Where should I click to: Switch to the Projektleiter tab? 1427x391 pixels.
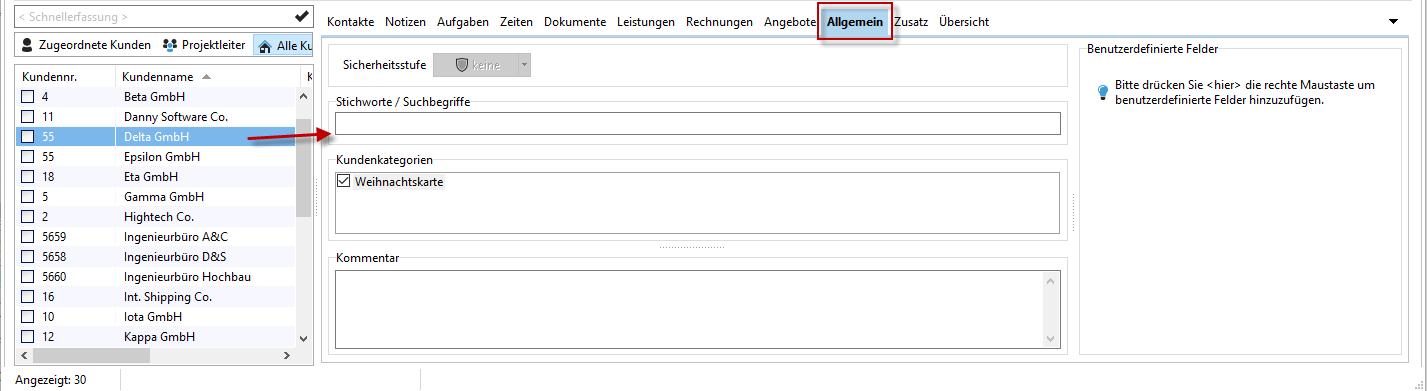tap(204, 45)
